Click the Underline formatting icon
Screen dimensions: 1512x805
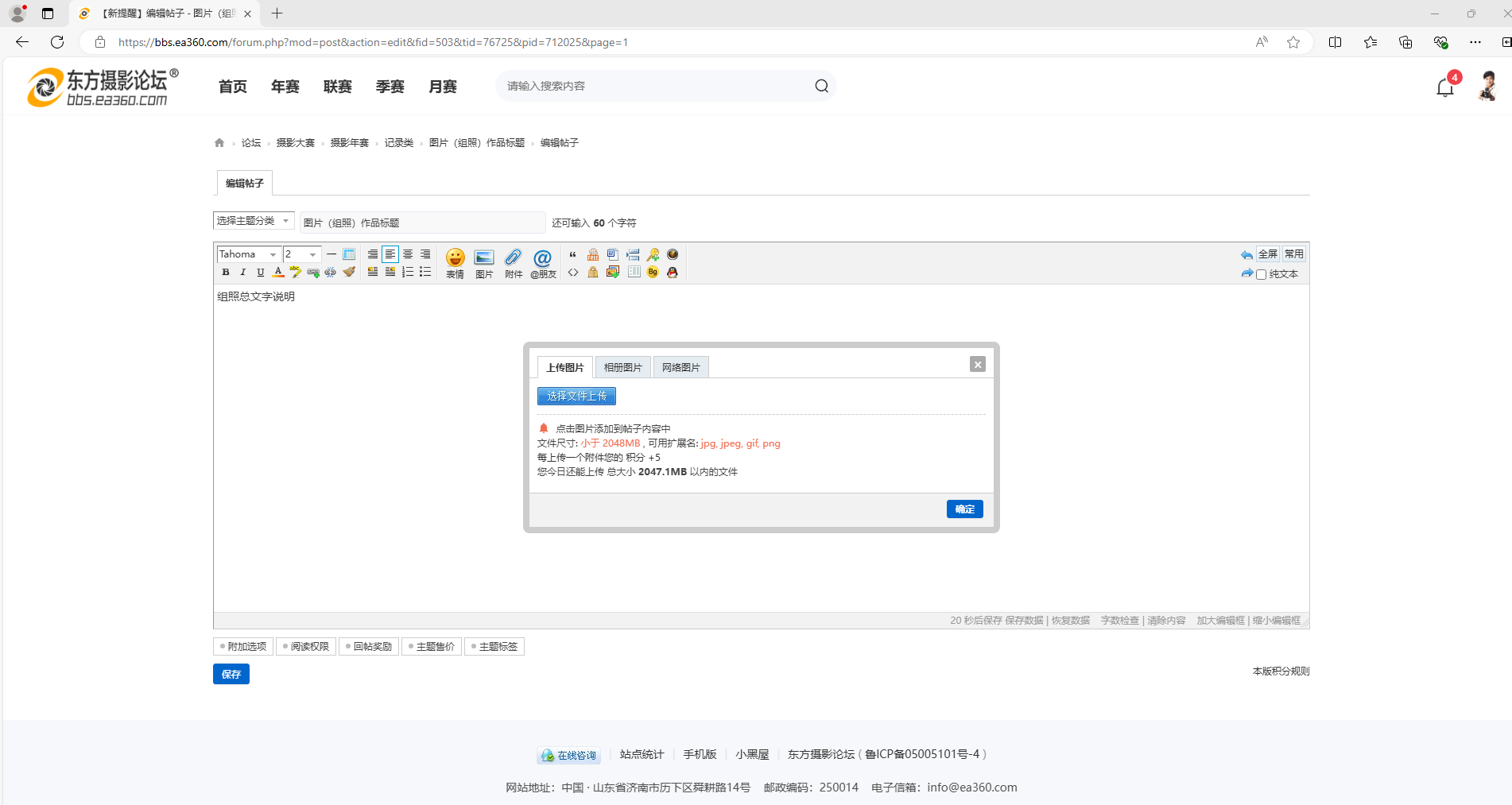(x=261, y=273)
